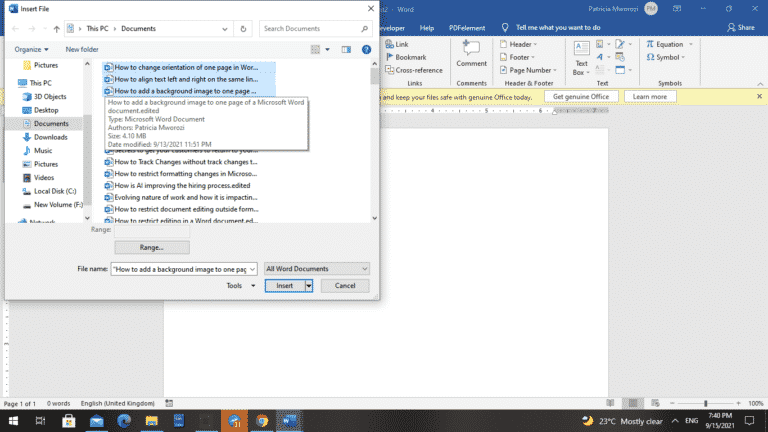The width and height of the screenshot is (768, 432).
Task: Show the preview pane in the dialog
Action: 346,49
